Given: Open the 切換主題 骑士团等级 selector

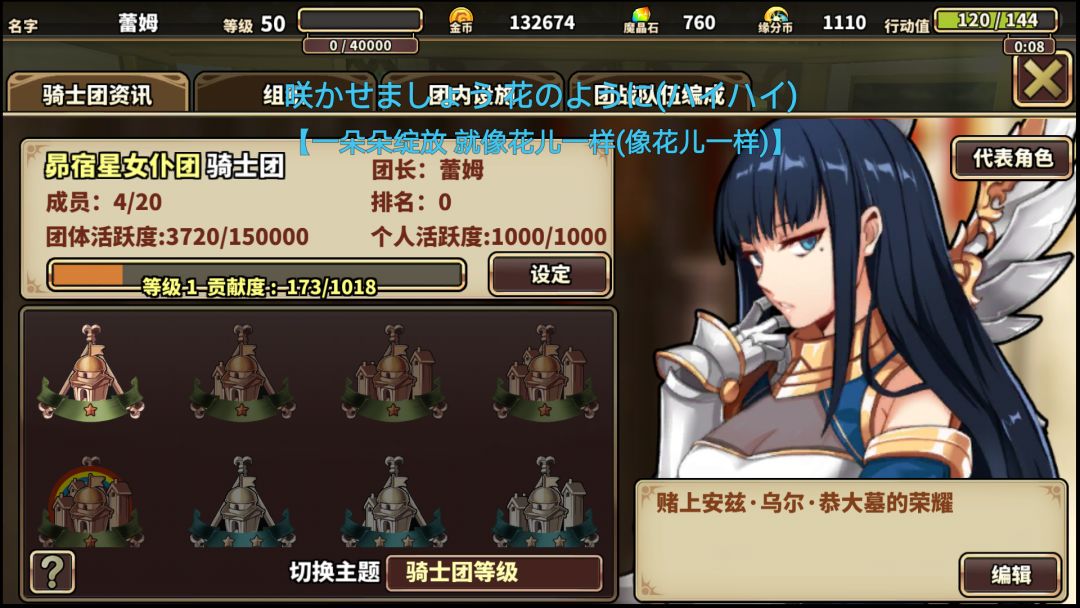Looking at the screenshot, I should (494, 572).
